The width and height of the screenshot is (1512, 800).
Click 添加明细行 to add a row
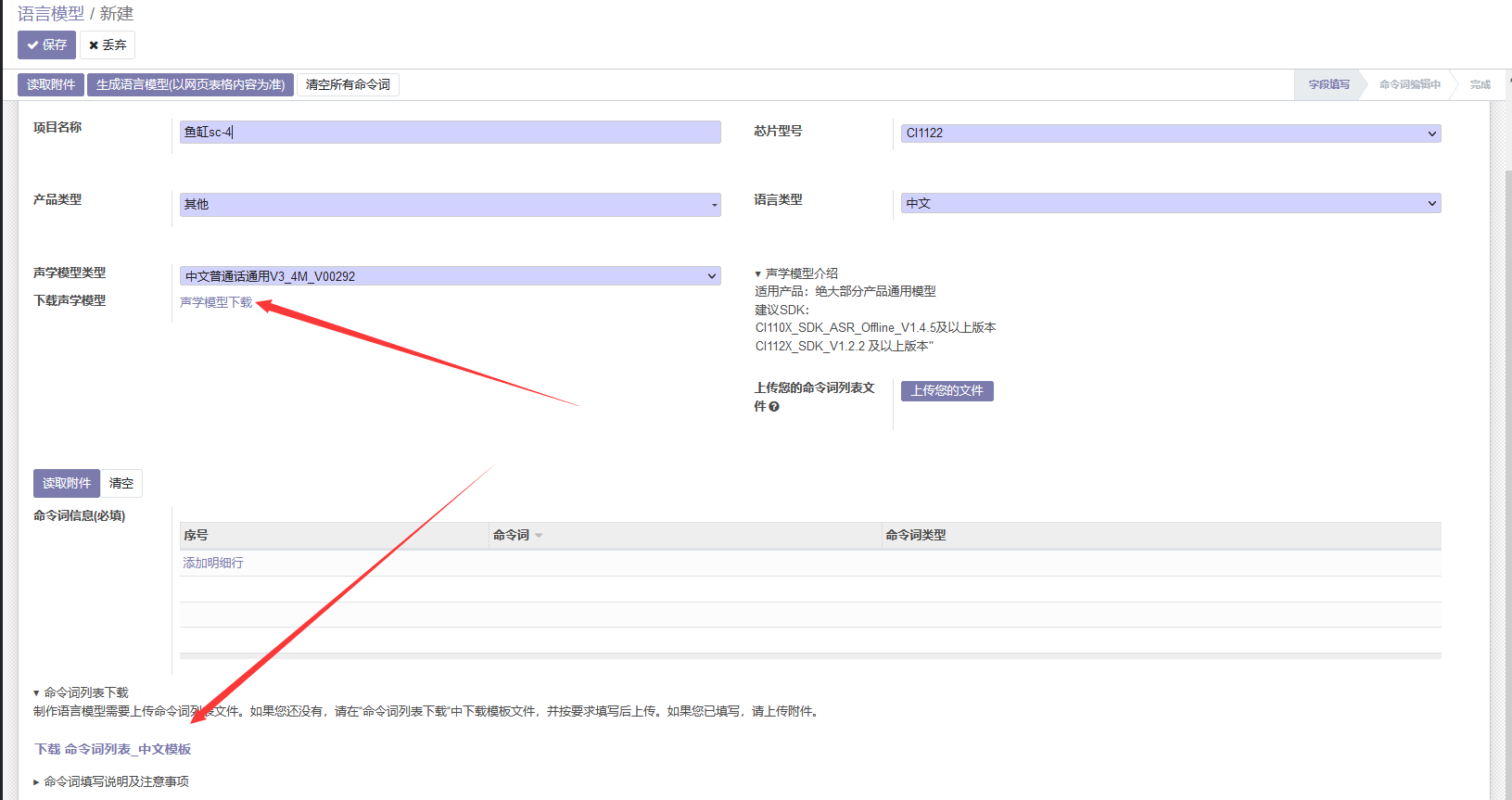213,563
